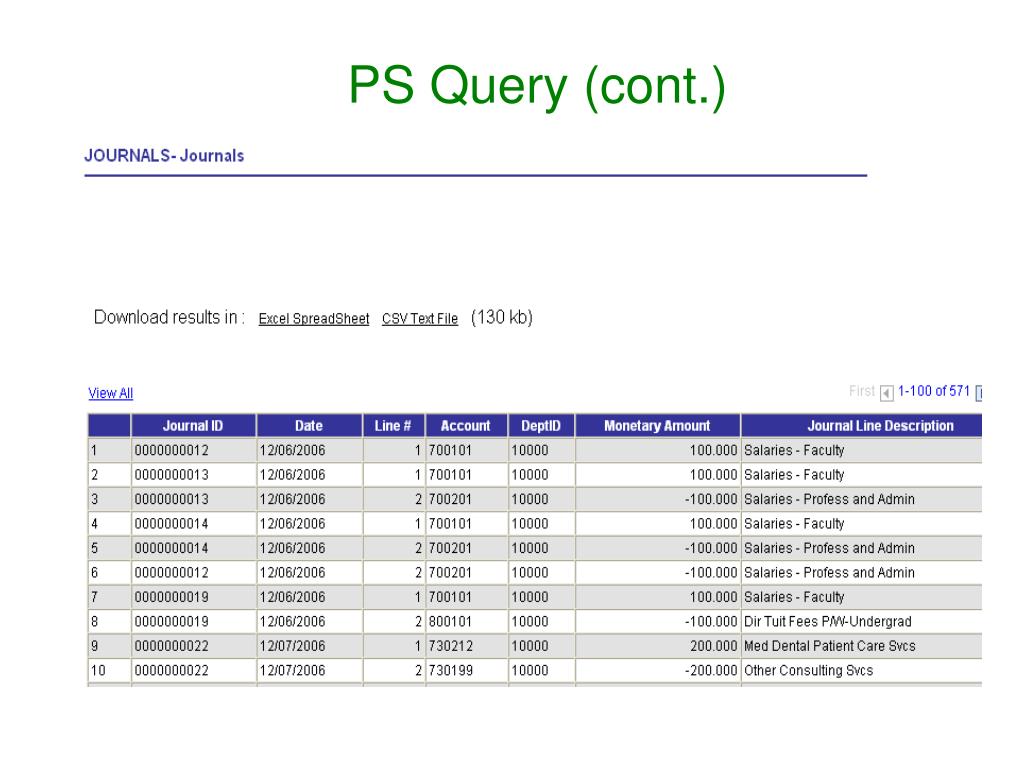
Task: Download results as Excel SpreadSheet
Action: (x=313, y=319)
